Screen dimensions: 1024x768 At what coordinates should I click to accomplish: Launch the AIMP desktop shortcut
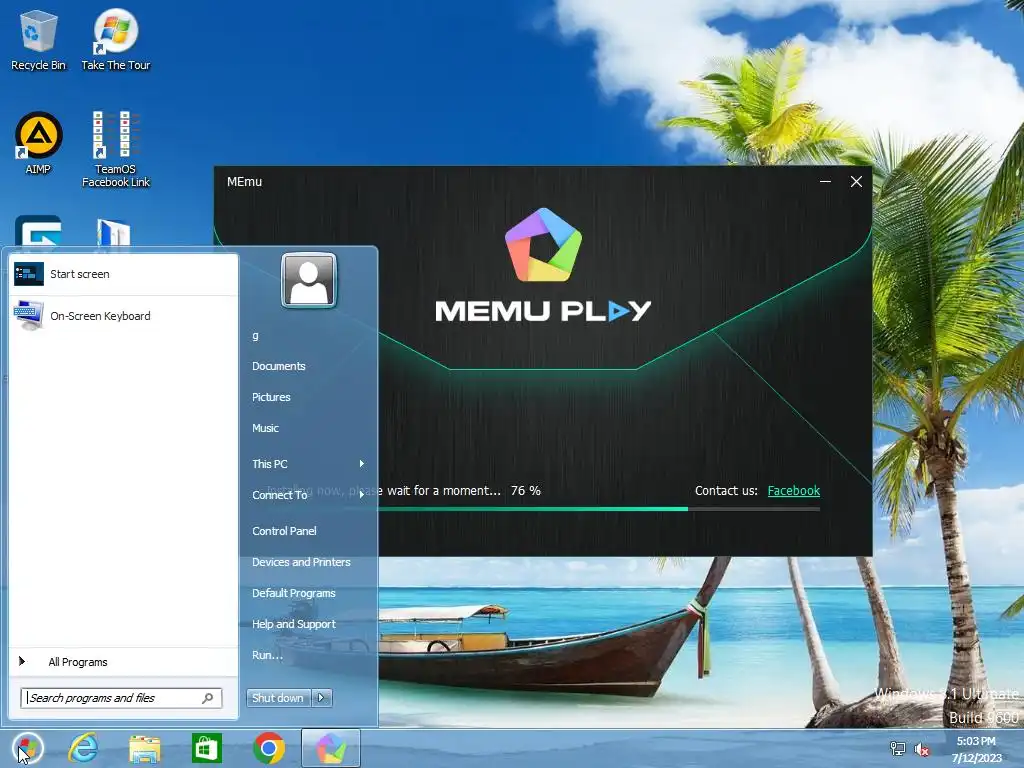(x=38, y=143)
